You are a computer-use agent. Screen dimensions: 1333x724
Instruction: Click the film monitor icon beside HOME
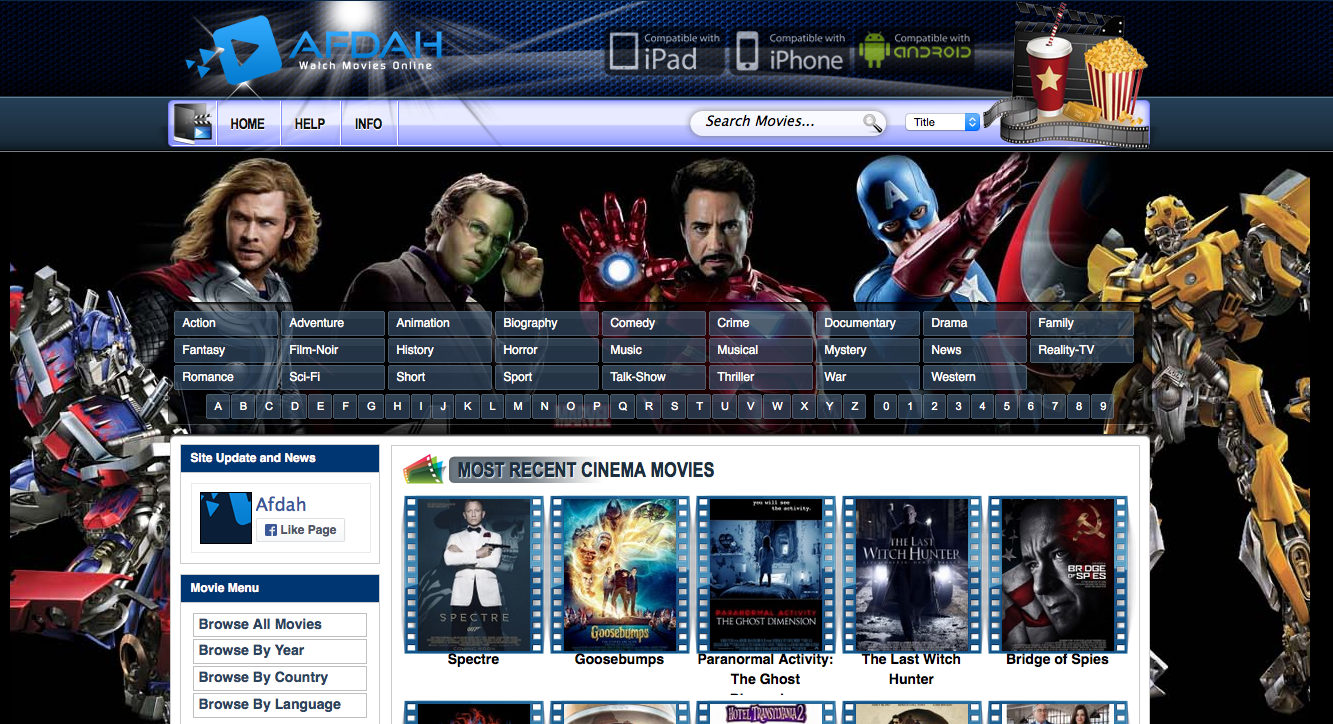tap(193, 123)
